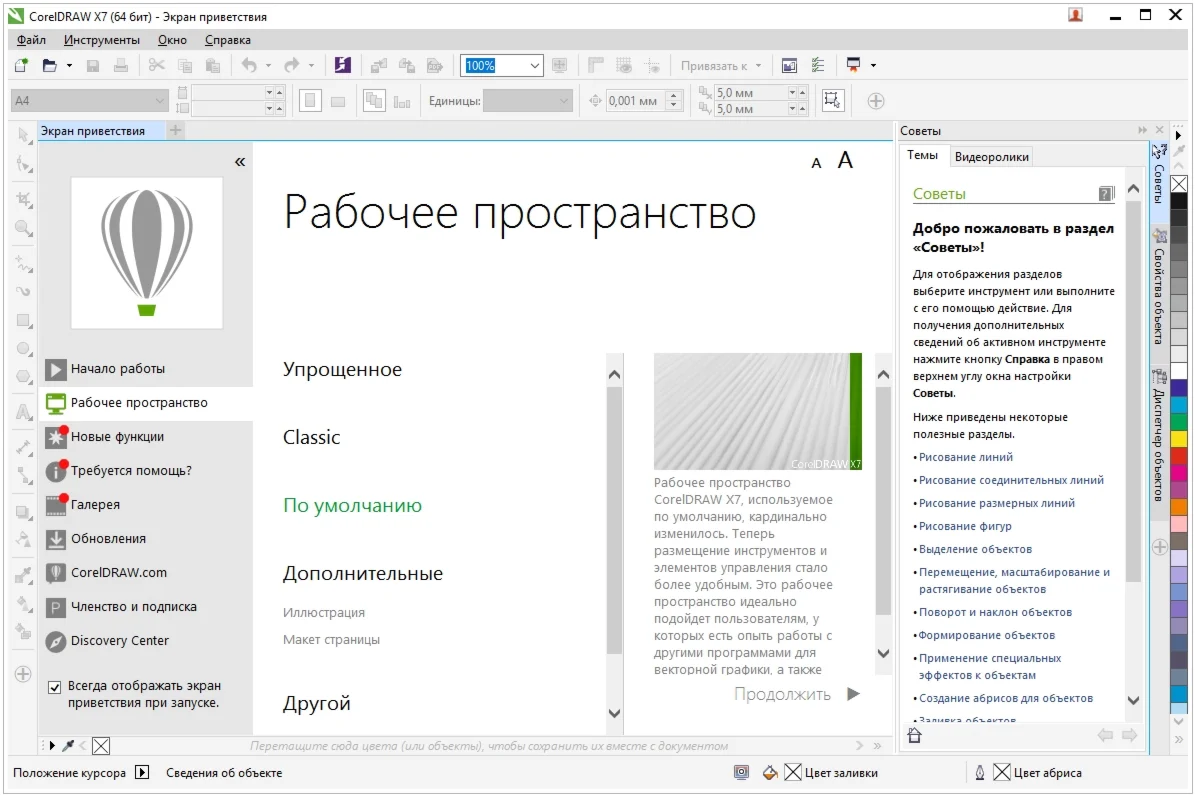The image size is (1195, 795).
Task: Click the paper size combo box showing A4
Action: pyautogui.click(x=88, y=100)
